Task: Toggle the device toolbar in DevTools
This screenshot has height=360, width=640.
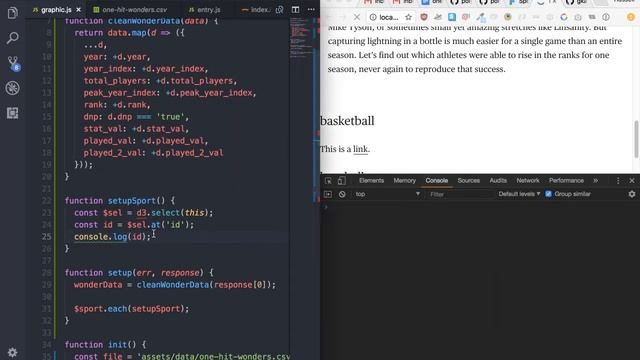Action: coord(342,180)
